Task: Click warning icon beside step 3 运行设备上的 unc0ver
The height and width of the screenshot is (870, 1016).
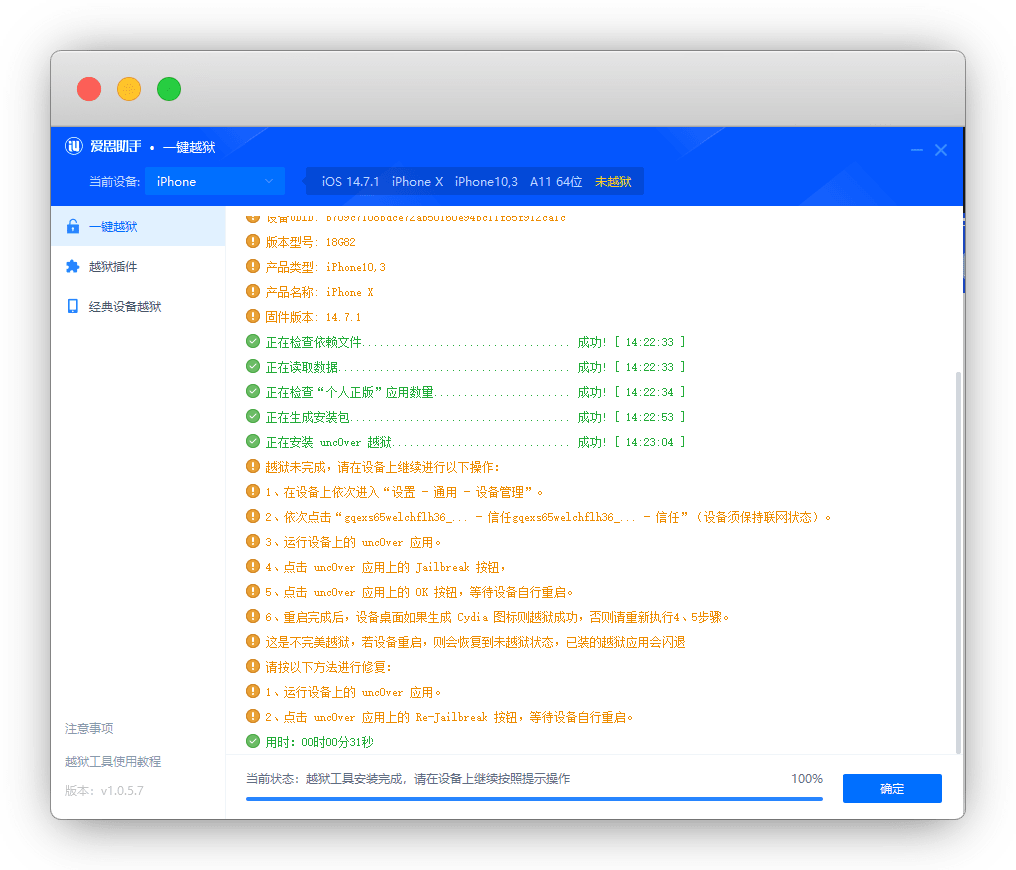Action: click(x=253, y=542)
